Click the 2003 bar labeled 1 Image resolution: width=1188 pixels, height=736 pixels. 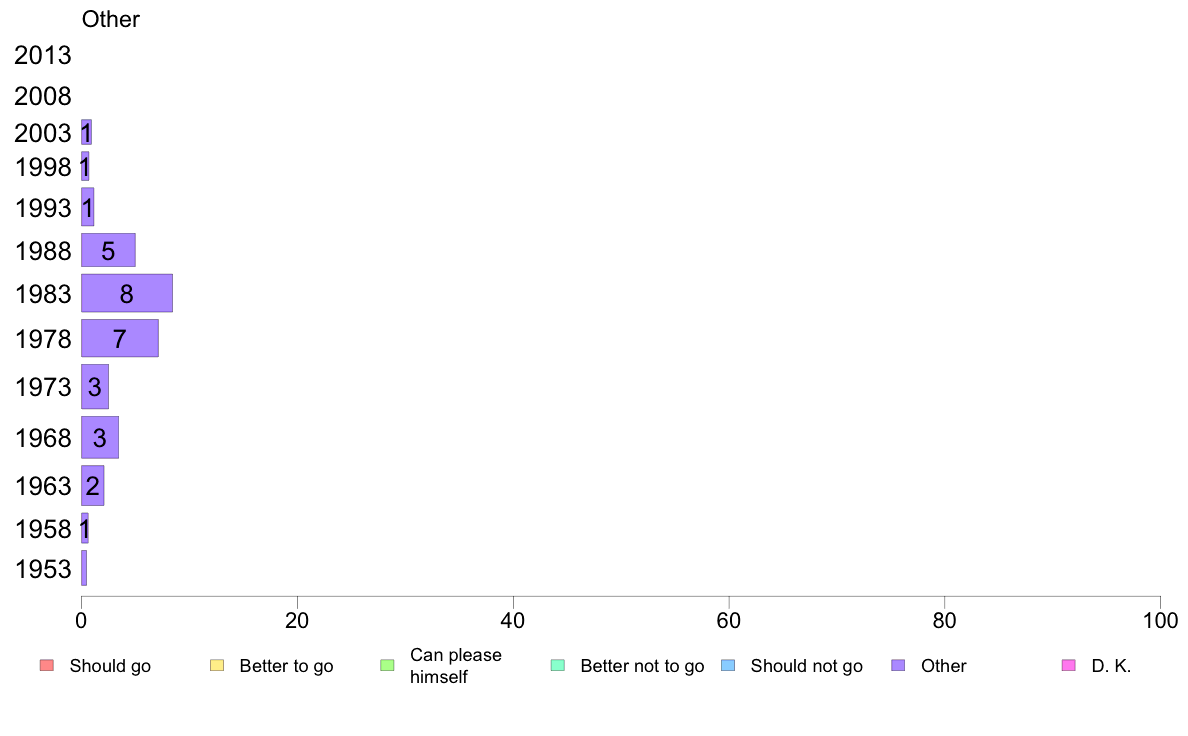(86, 132)
